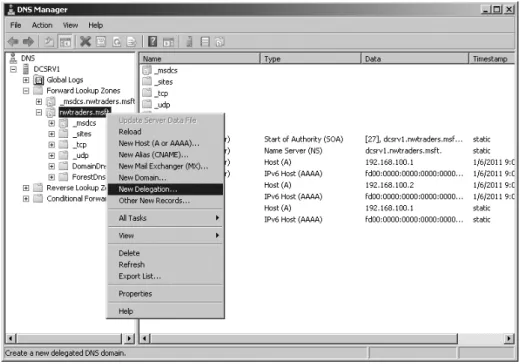Screen dimensions: 520x364
Task: Collapse the Forward Lookup Zones node
Action: point(26,91)
